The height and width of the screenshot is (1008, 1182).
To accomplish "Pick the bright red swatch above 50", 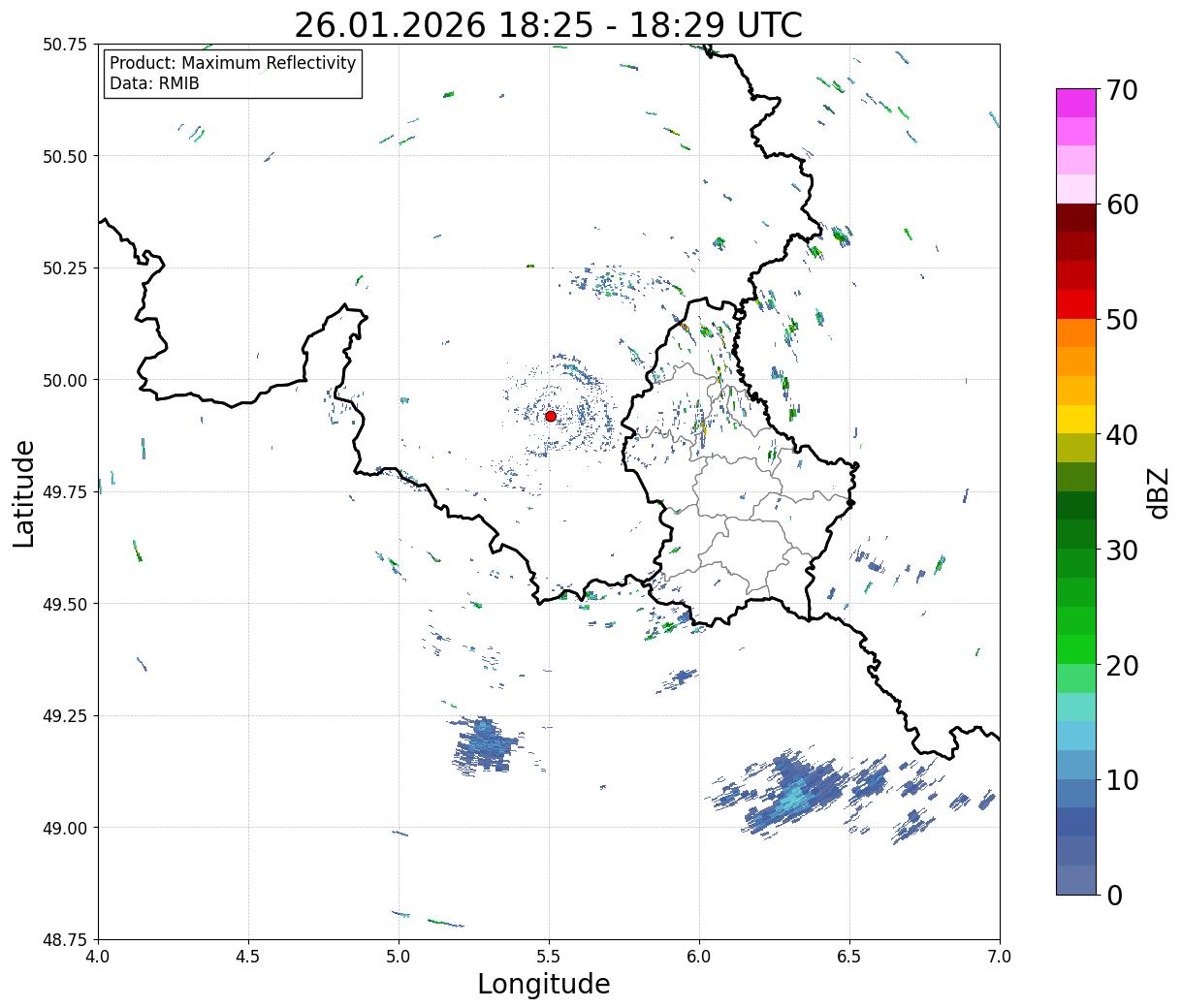I will (1076, 304).
